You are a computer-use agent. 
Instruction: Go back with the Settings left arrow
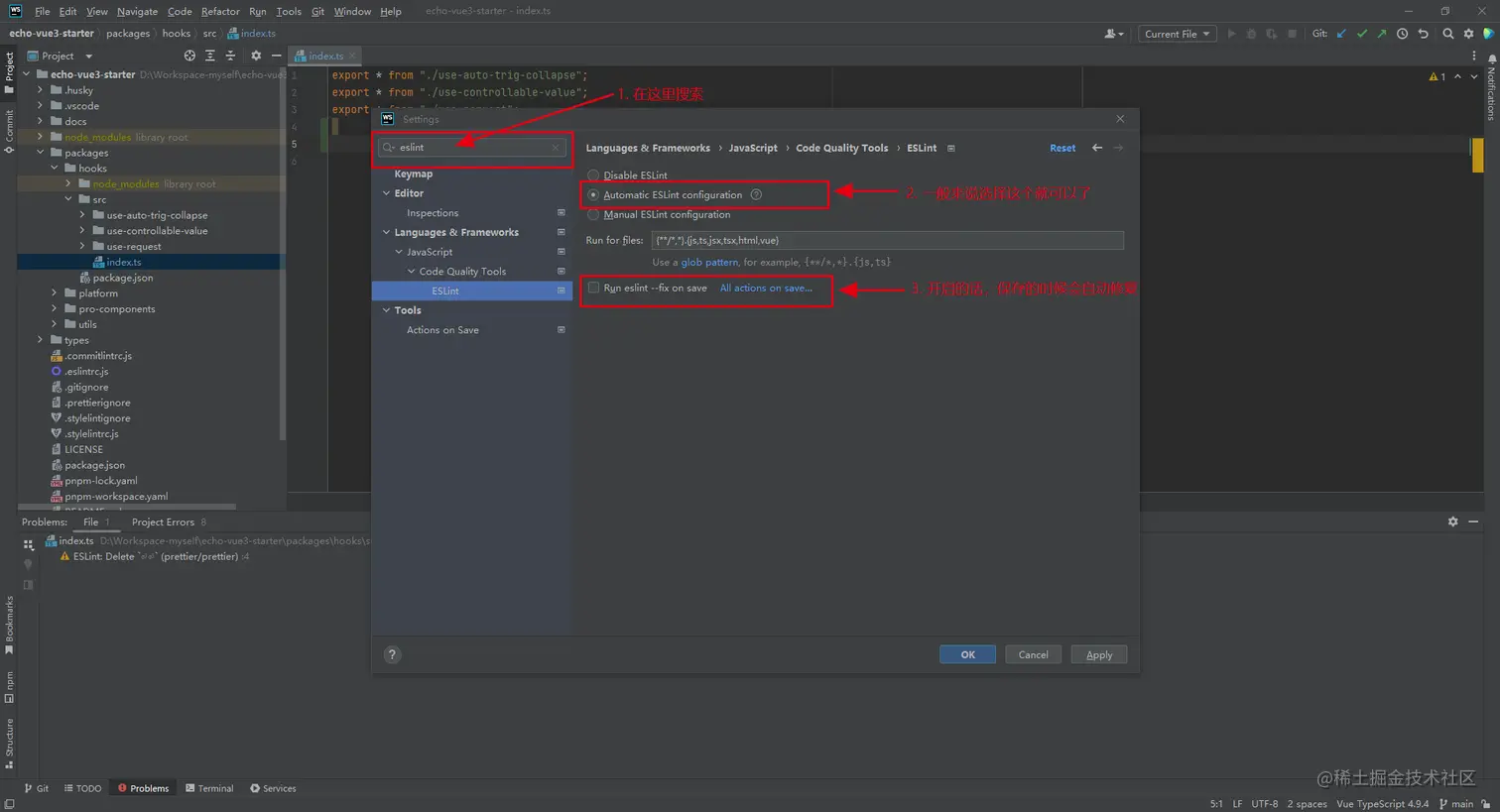(1097, 148)
